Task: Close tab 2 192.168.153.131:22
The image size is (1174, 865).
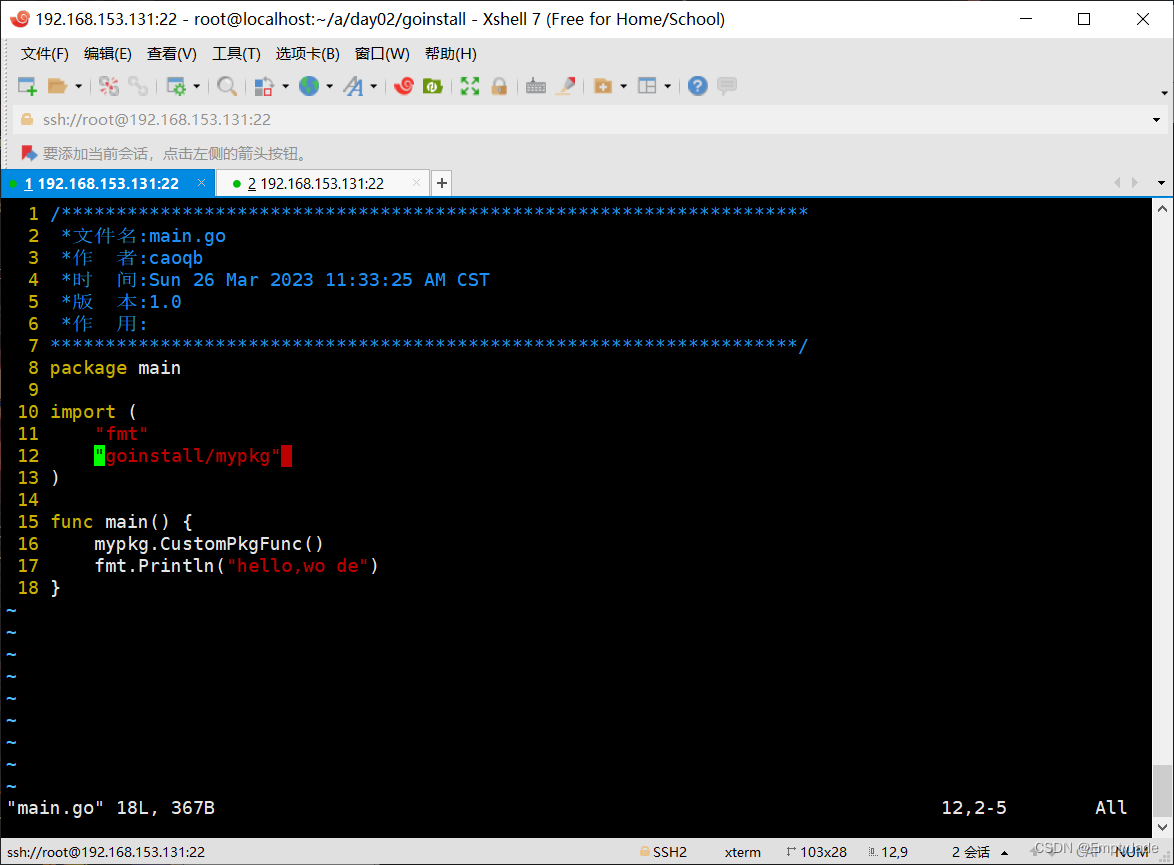Action: click(416, 183)
